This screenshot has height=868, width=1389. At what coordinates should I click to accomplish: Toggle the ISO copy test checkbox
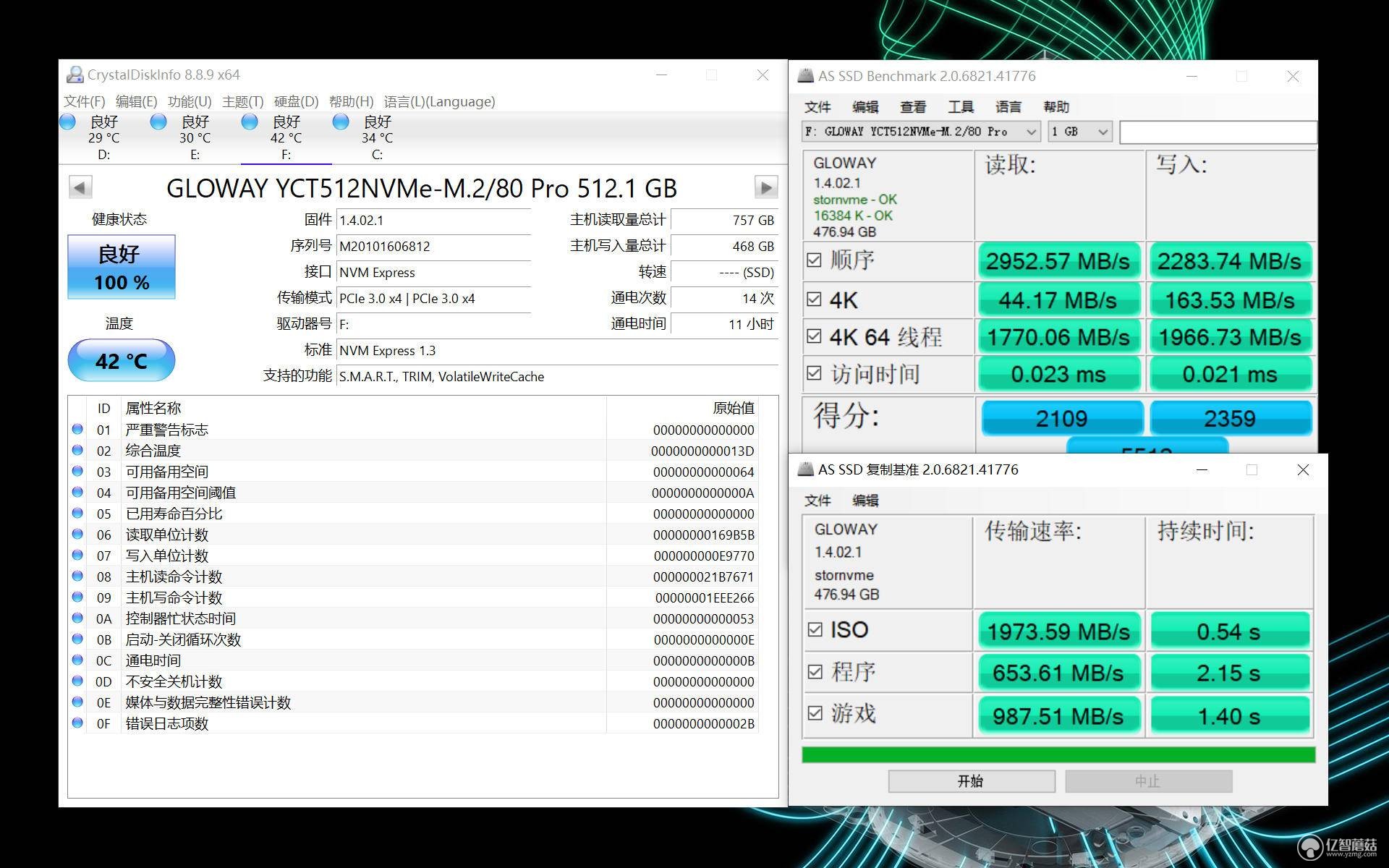tap(815, 629)
